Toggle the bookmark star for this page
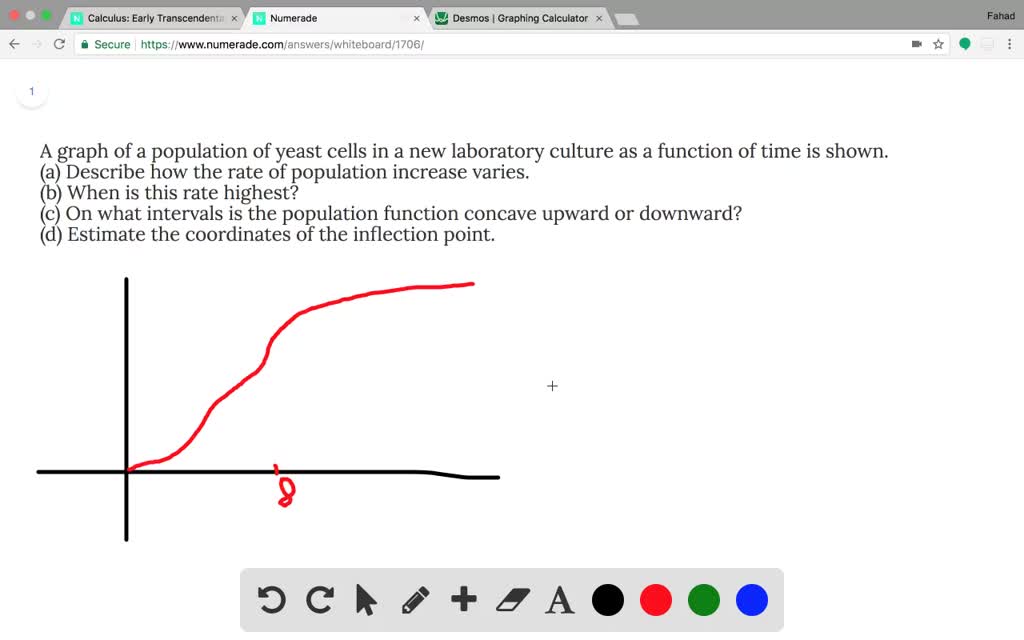This screenshot has height=640, width=1024. [x=938, y=44]
